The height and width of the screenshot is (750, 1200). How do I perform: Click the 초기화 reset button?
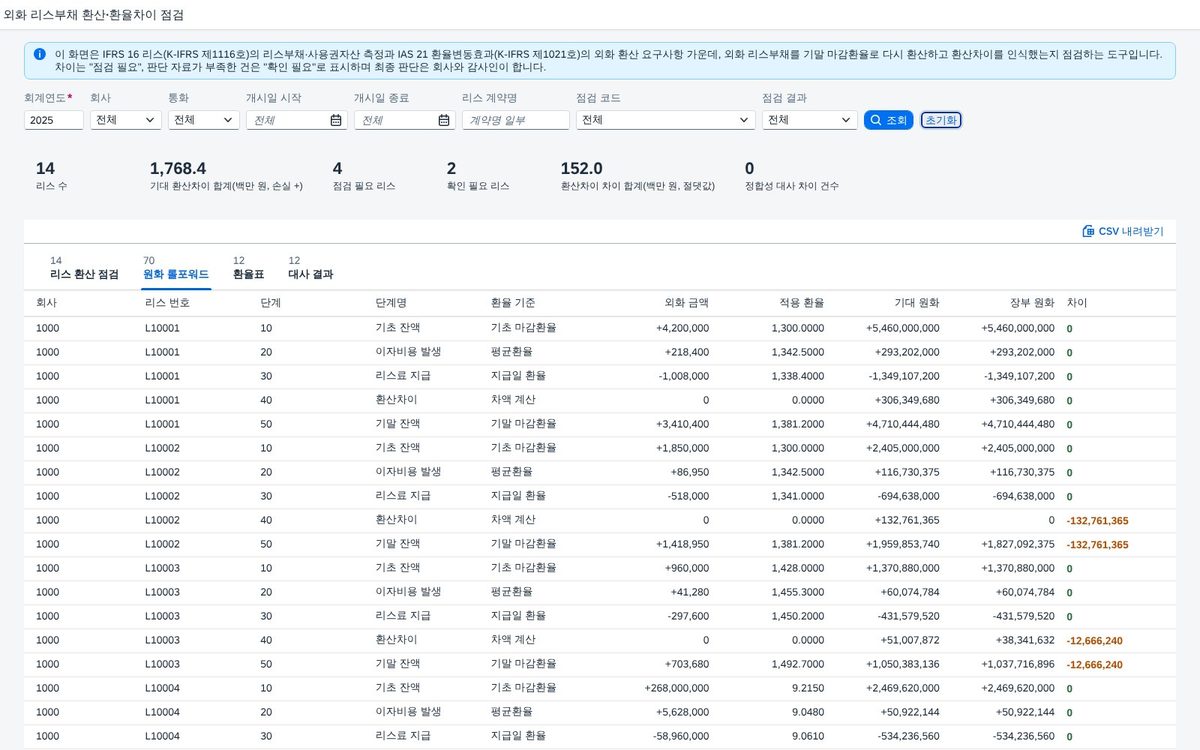(941, 120)
